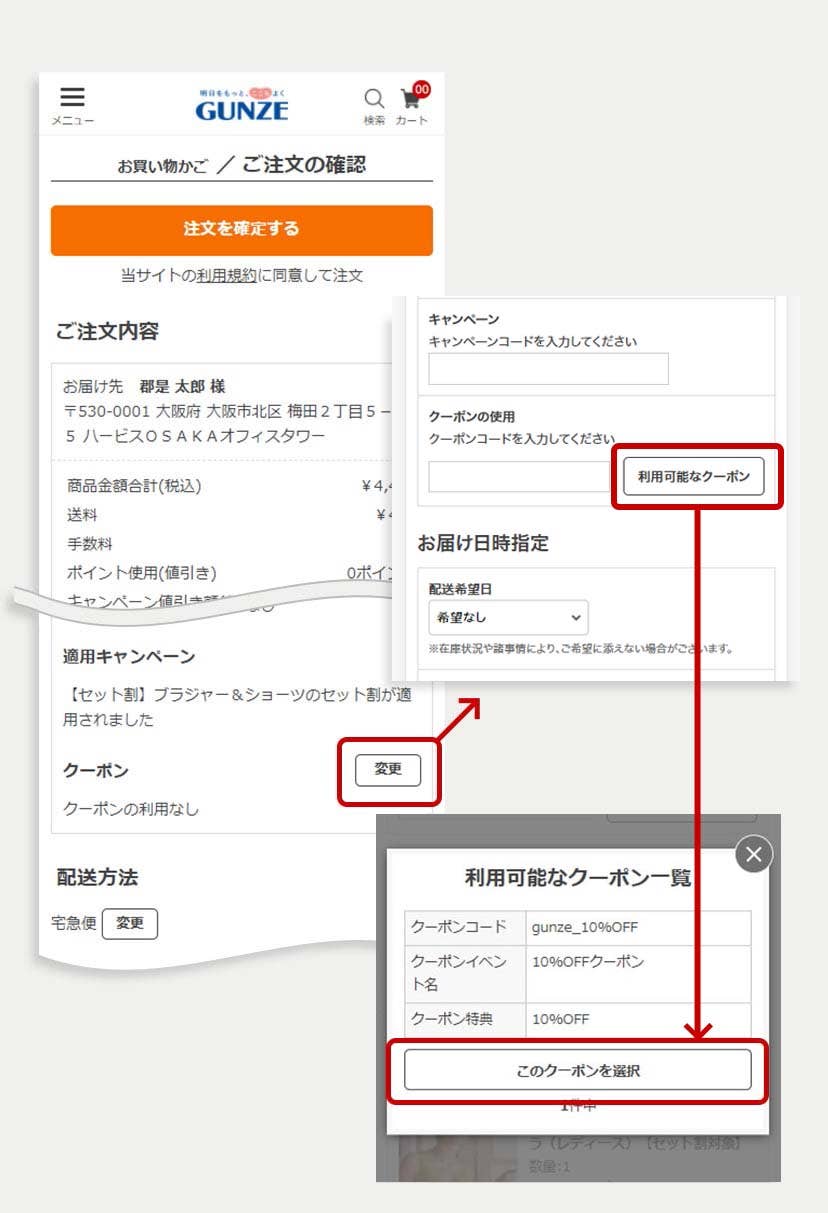Click the キャンペーンコード input field
The image size is (828, 1213).
[x=547, y=368]
